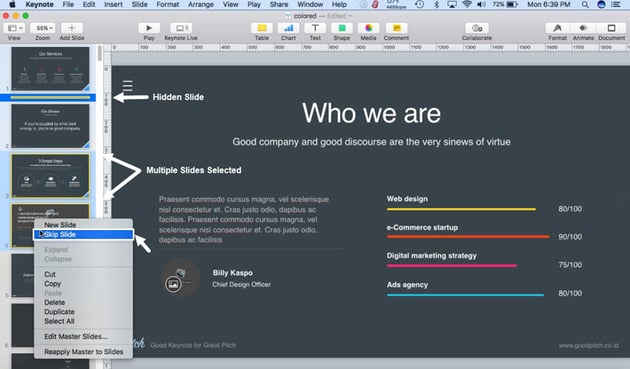Select the subtitle about good company
The height and width of the screenshot is (369, 630).
(x=371, y=142)
